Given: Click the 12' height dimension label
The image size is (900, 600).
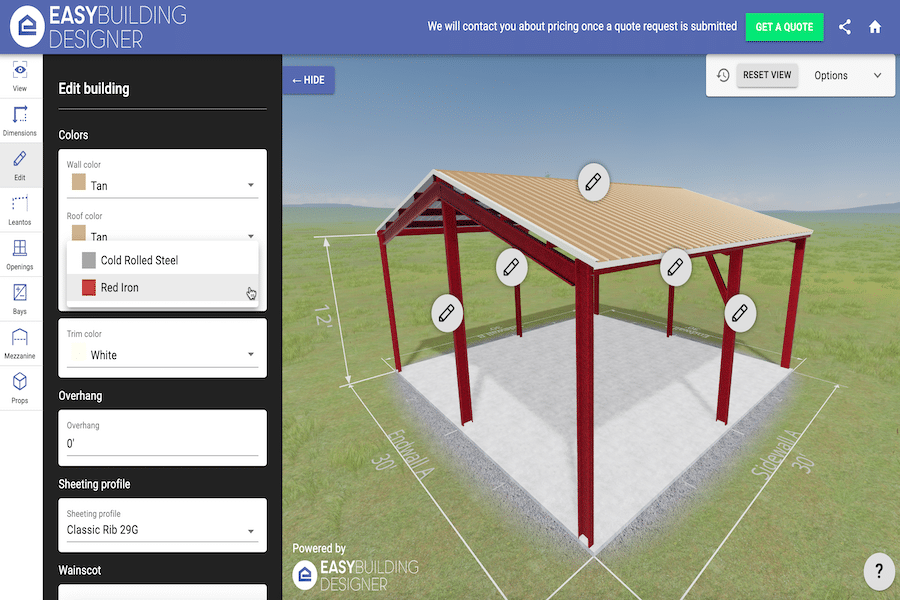Looking at the screenshot, I should (323, 316).
